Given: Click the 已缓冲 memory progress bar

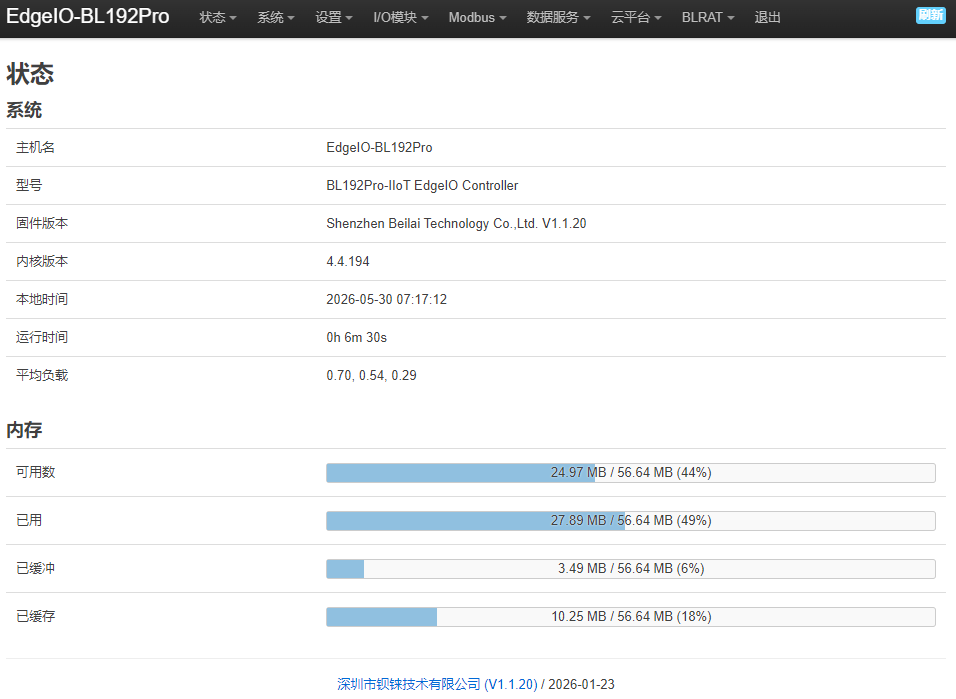Looking at the screenshot, I should point(631,568).
